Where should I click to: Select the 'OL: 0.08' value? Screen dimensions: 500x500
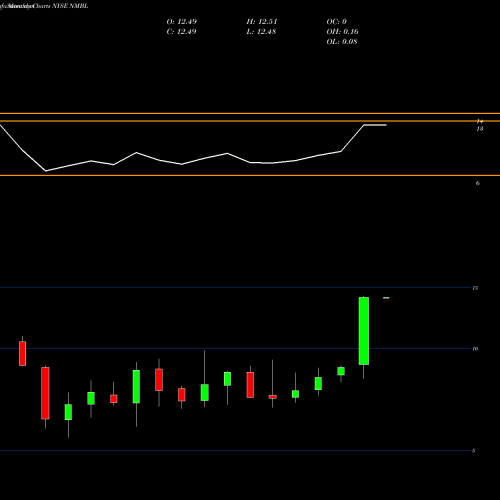(342, 42)
